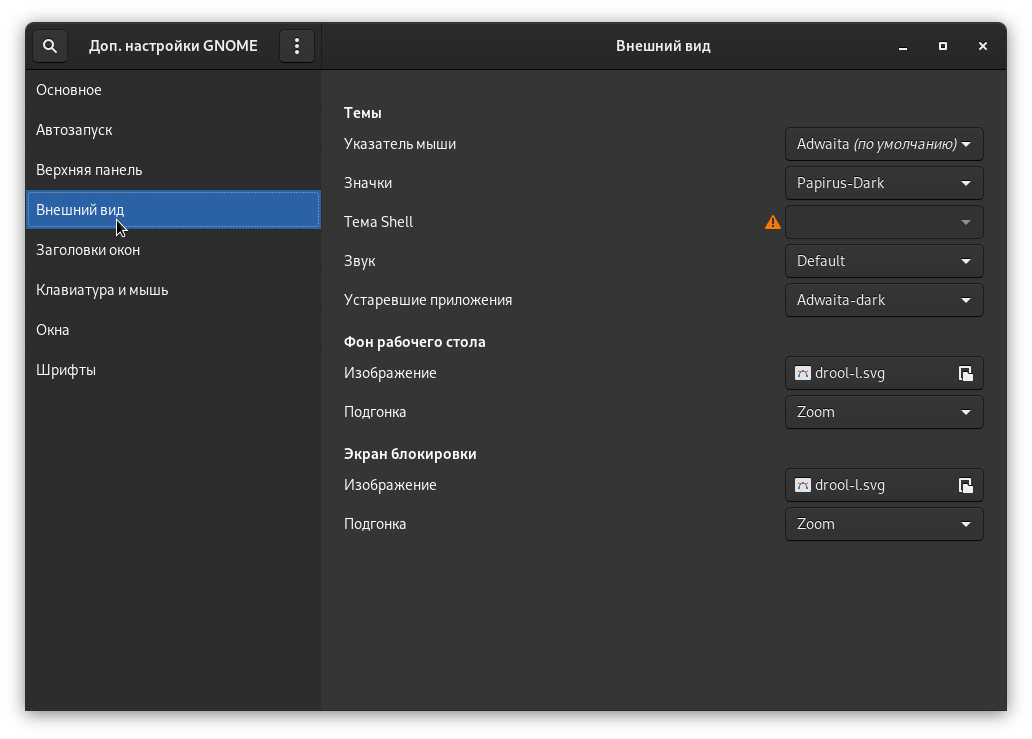Change desktop background Zoom adjustment dropdown
The width and height of the screenshot is (1032, 739).
884,412
